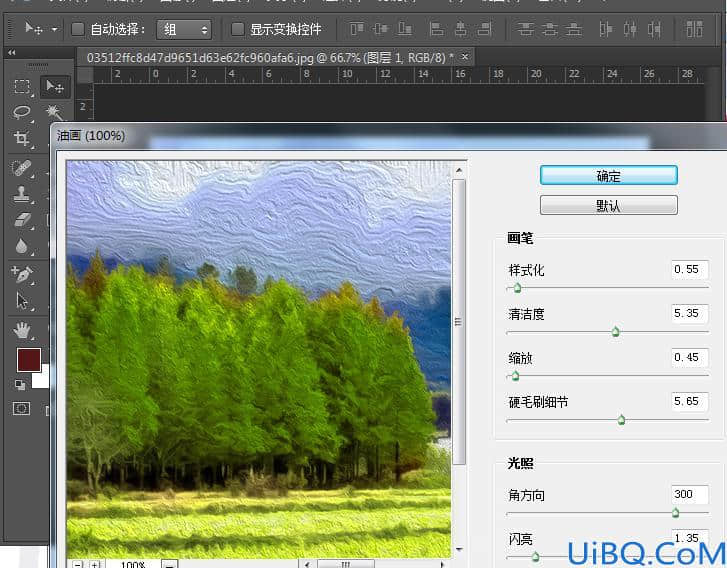
Task: Select the Crop tool
Action: point(22,138)
